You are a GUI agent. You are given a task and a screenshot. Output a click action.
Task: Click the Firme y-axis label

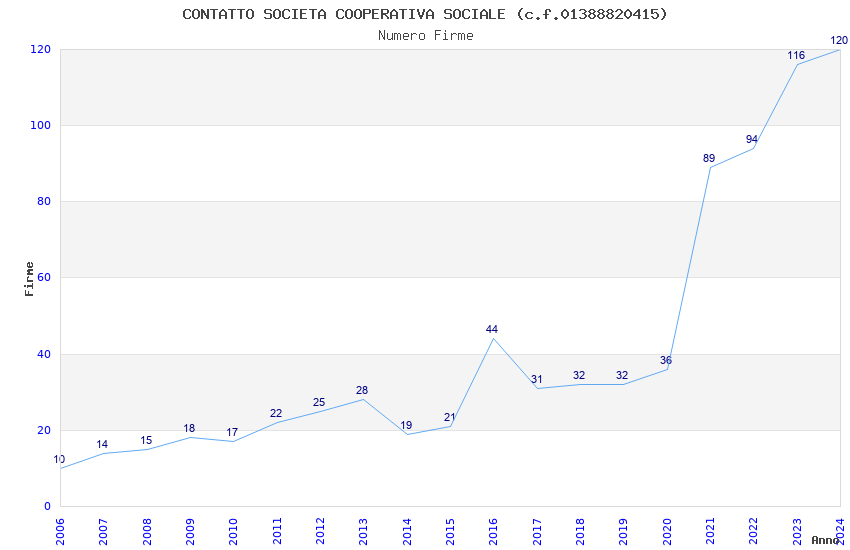[x=29, y=279]
